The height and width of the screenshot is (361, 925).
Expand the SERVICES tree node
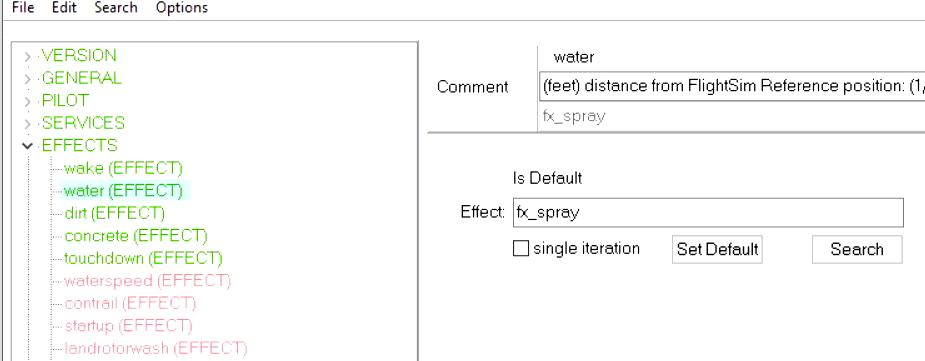(x=27, y=124)
